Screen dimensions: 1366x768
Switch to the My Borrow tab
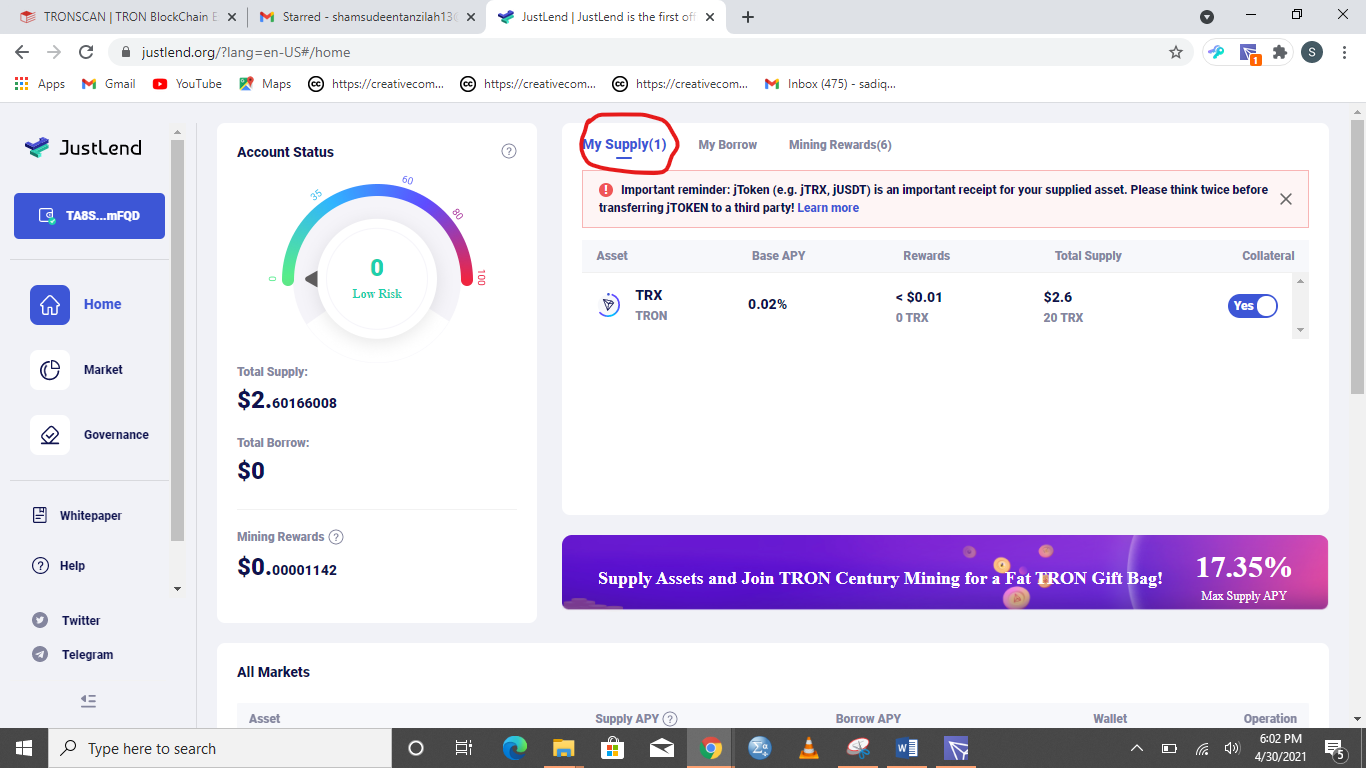727,145
